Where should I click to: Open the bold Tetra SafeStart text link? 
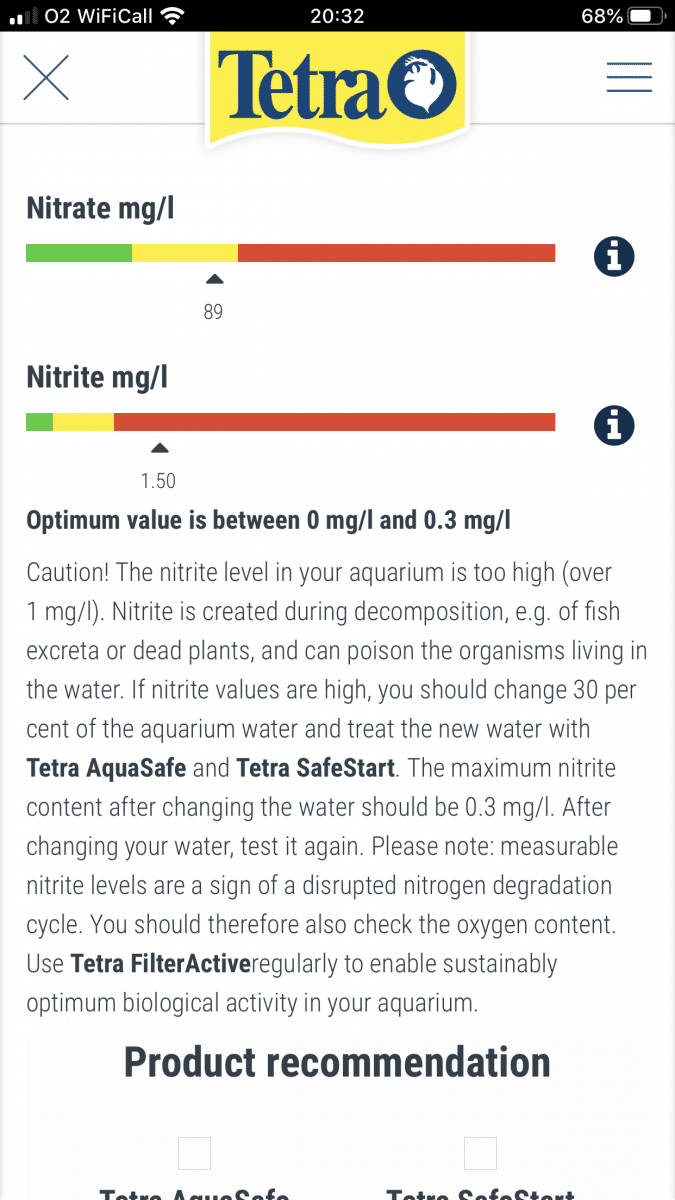click(x=316, y=769)
